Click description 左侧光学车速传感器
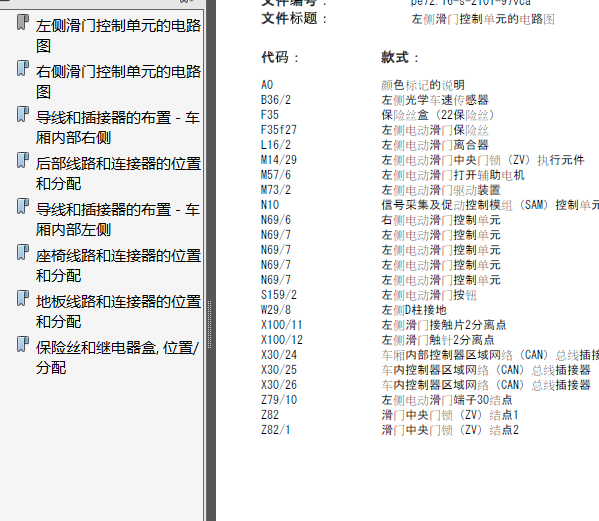The width and height of the screenshot is (599, 521). tap(435, 100)
